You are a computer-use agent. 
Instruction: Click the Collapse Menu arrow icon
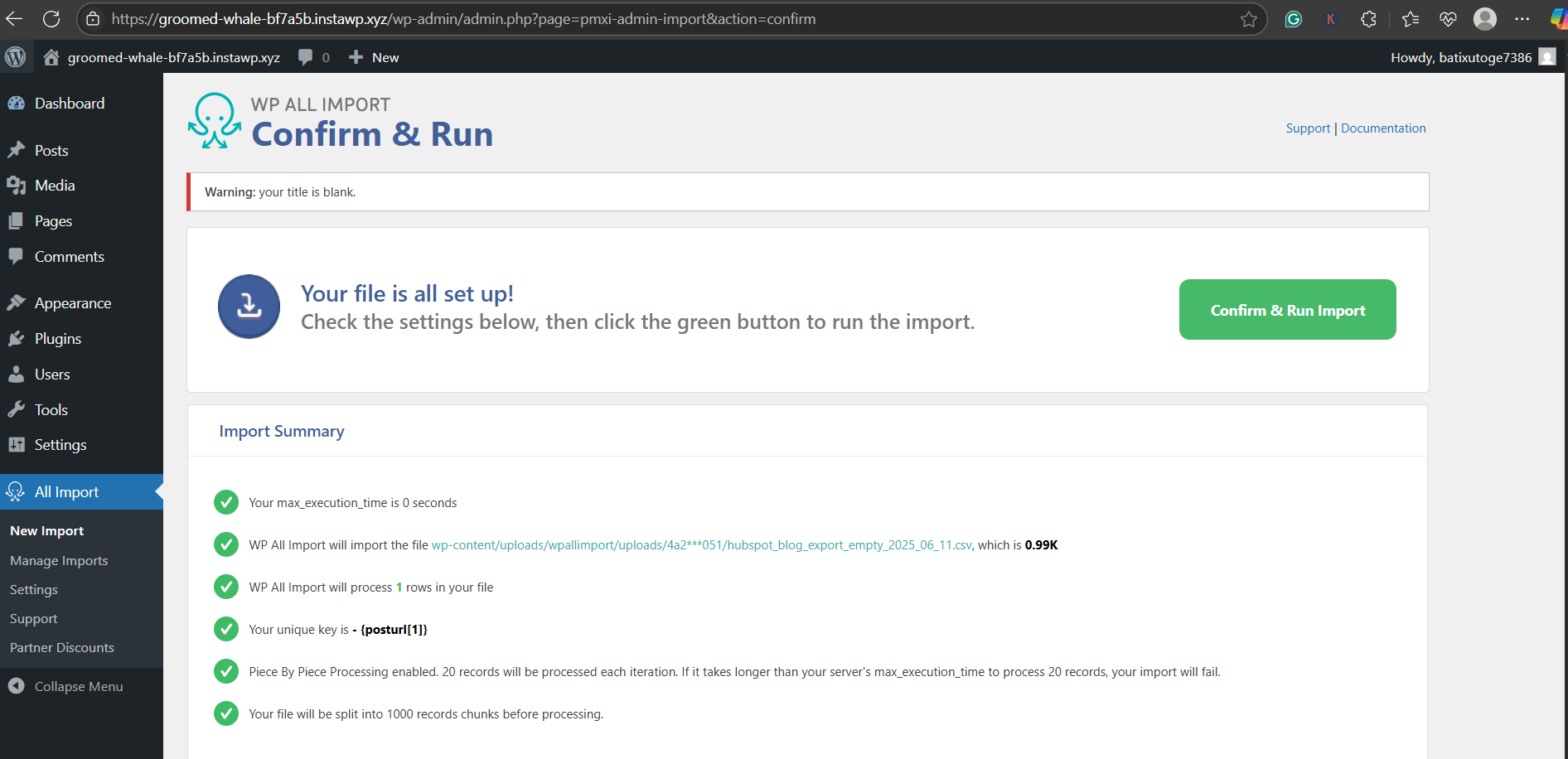coord(16,686)
